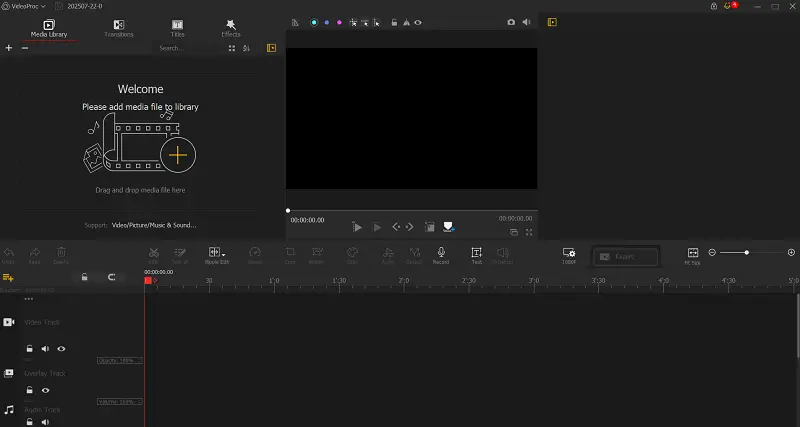Open the Effects tab
Screen dimensions: 800x427
coord(231,27)
